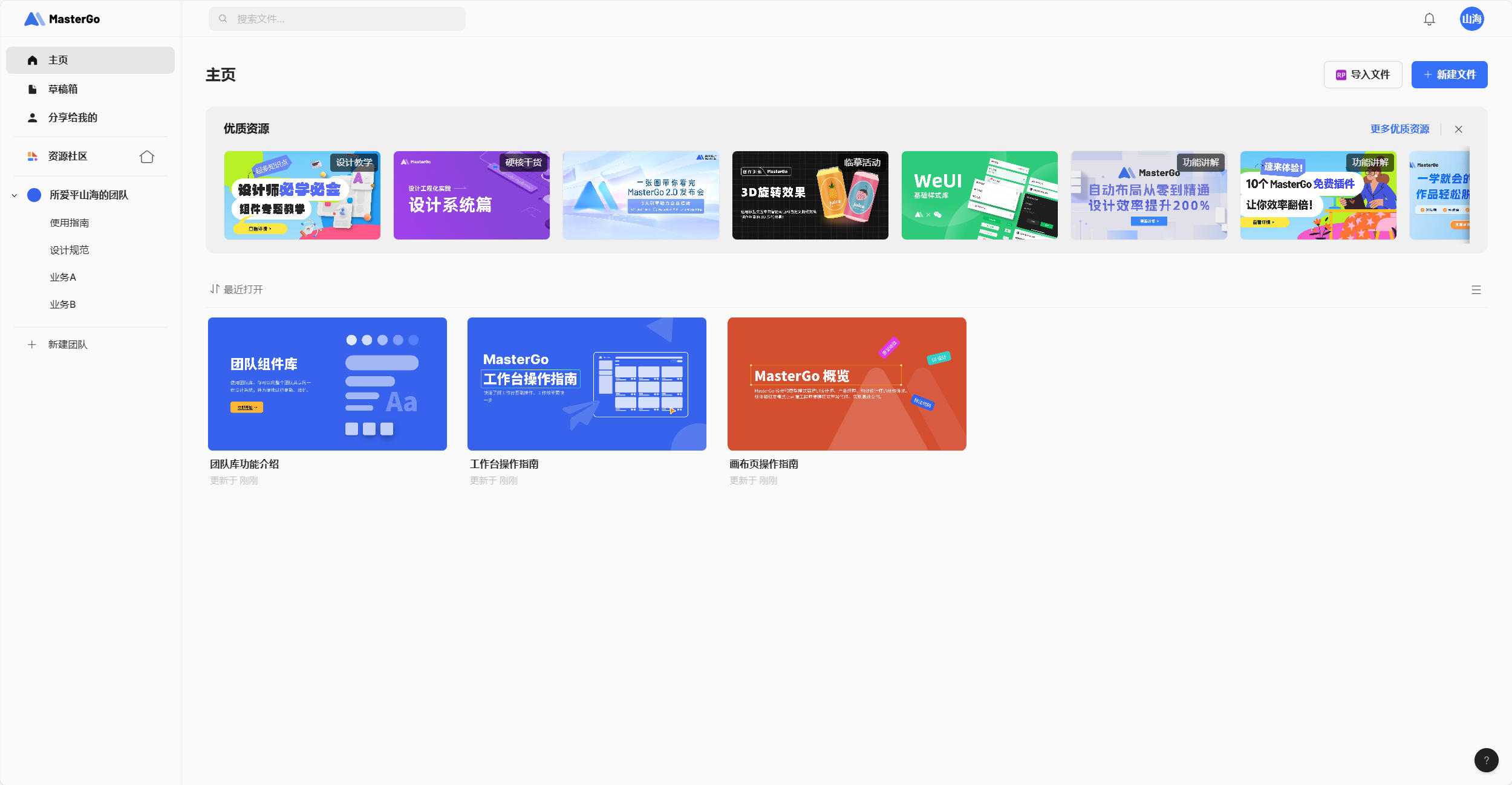
Task: Select 主页 in the sidebar
Action: coord(90,60)
